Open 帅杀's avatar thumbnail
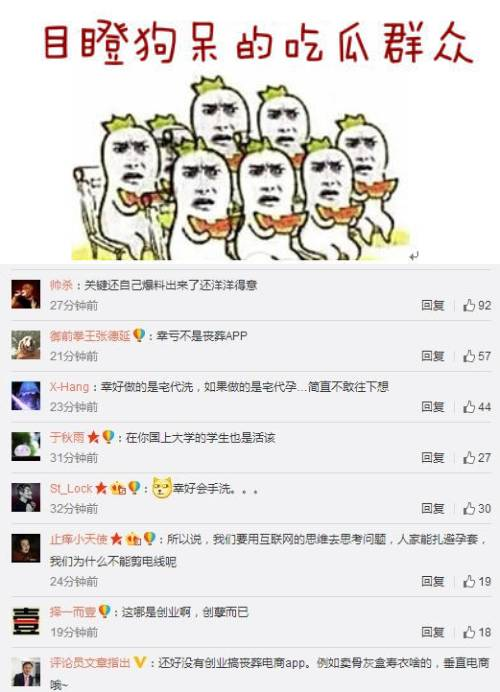Image resolution: width=500 pixels, height=692 pixels. [26, 294]
